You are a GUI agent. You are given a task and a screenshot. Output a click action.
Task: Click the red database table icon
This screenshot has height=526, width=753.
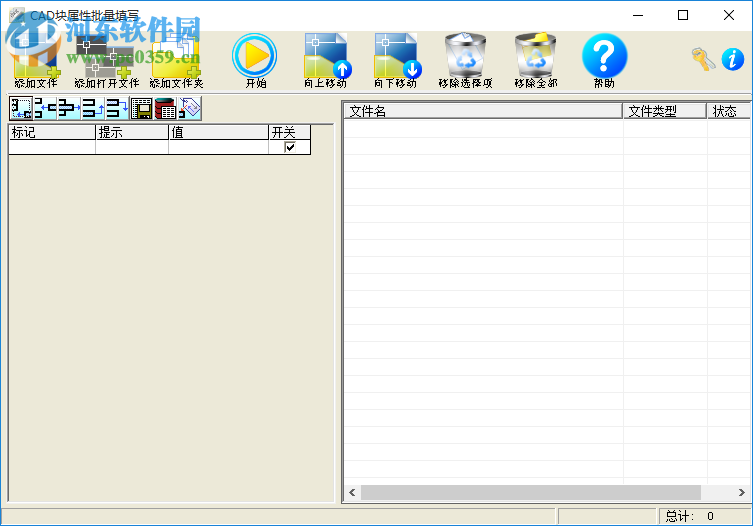[x=165, y=108]
